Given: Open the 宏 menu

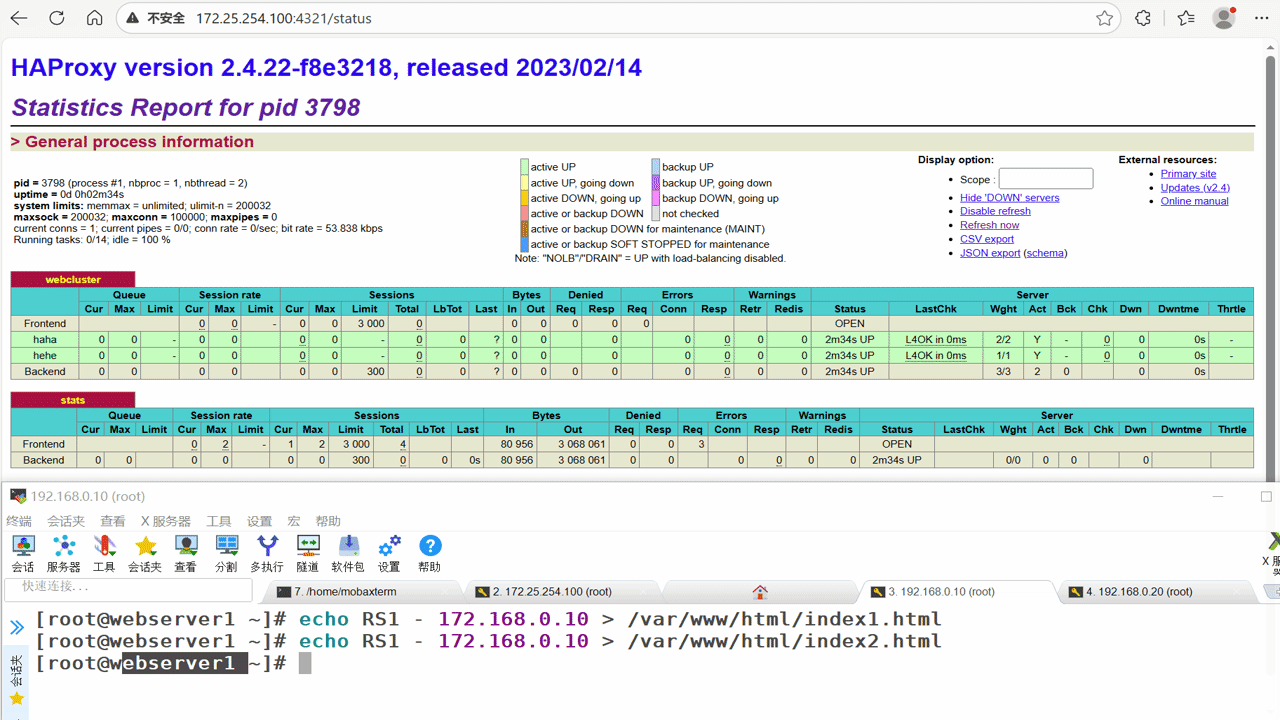Looking at the screenshot, I should coord(294,521).
